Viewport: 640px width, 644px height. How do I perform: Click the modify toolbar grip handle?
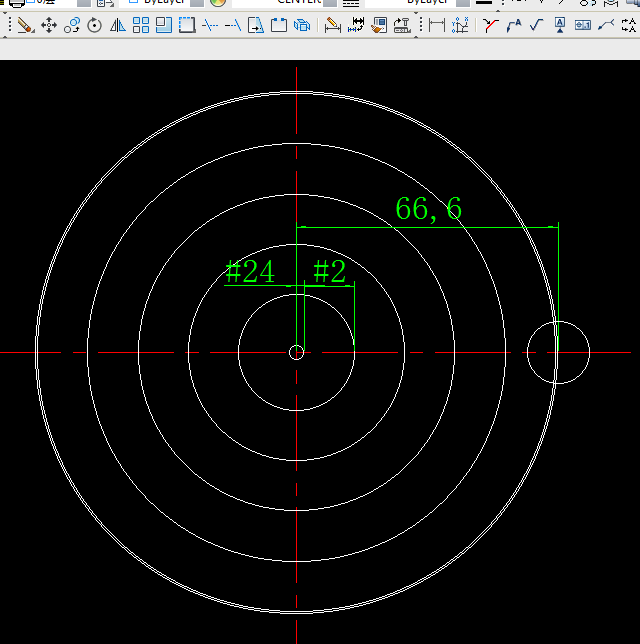10,25
